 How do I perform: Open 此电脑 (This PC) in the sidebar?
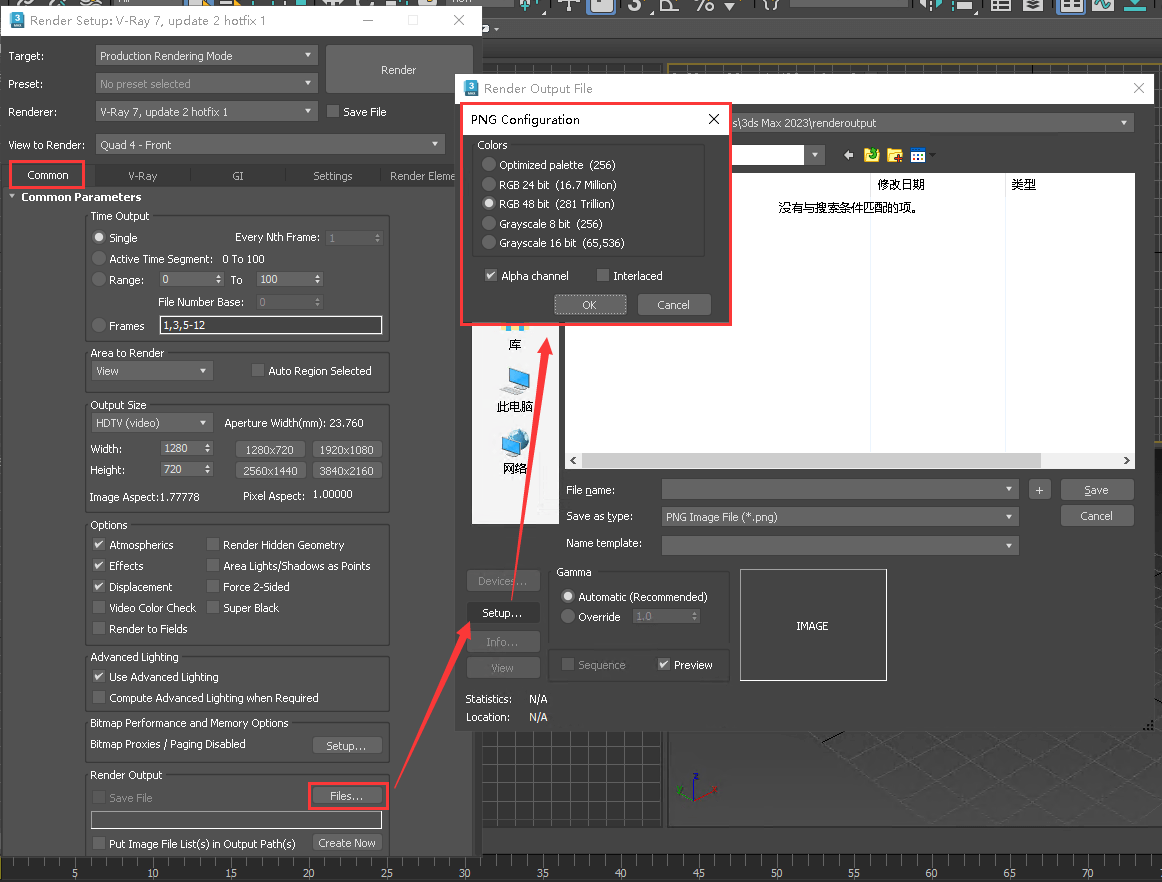click(x=515, y=389)
